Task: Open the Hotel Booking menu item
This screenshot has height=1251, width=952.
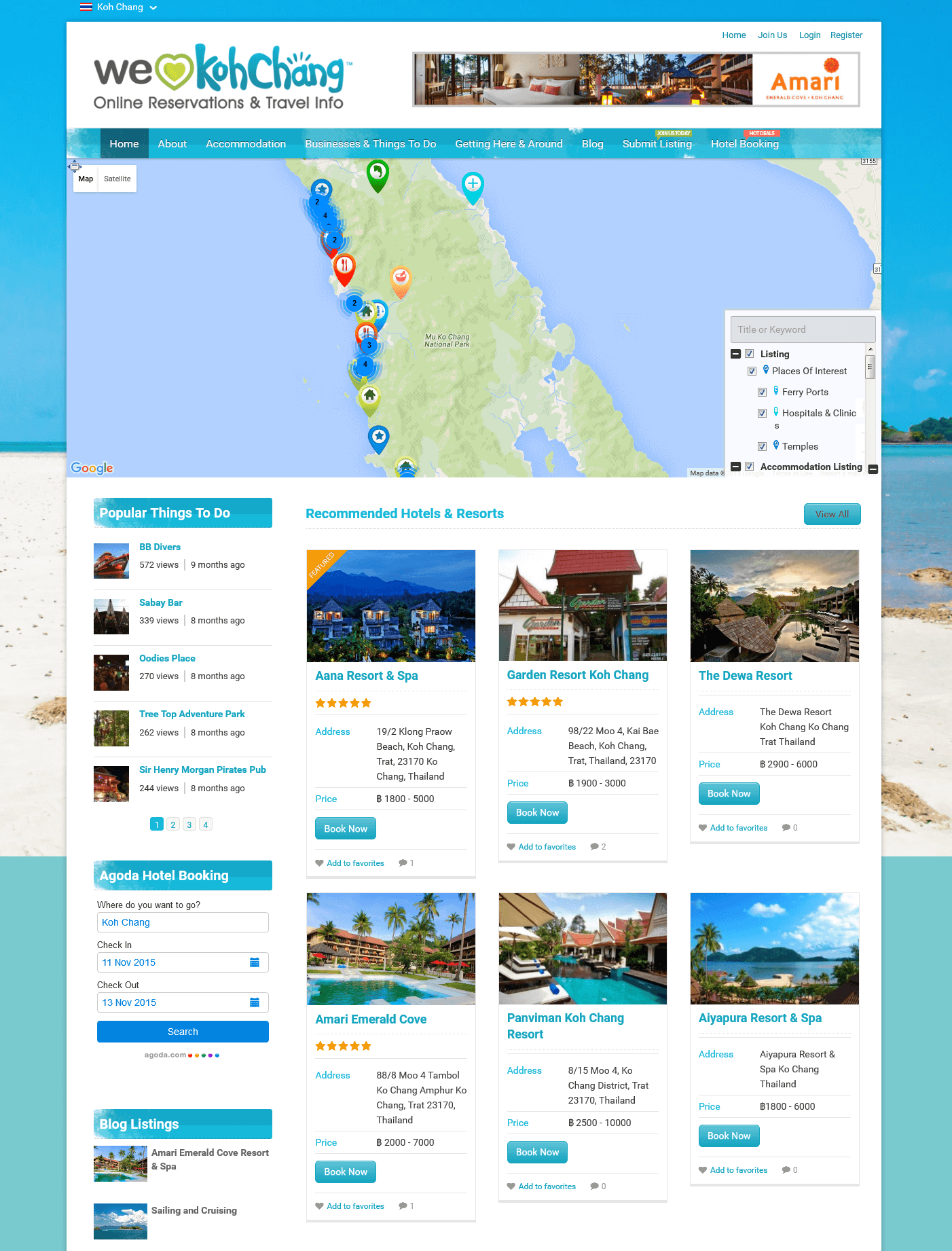Action: coord(745,144)
